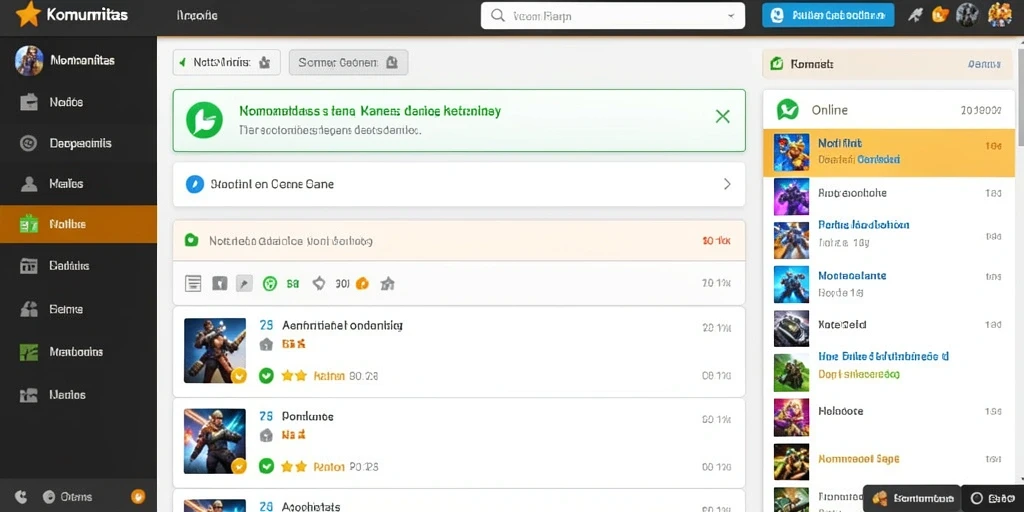Click the magnifier icon in search box
This screenshot has height=512, width=1024.
click(x=498, y=16)
